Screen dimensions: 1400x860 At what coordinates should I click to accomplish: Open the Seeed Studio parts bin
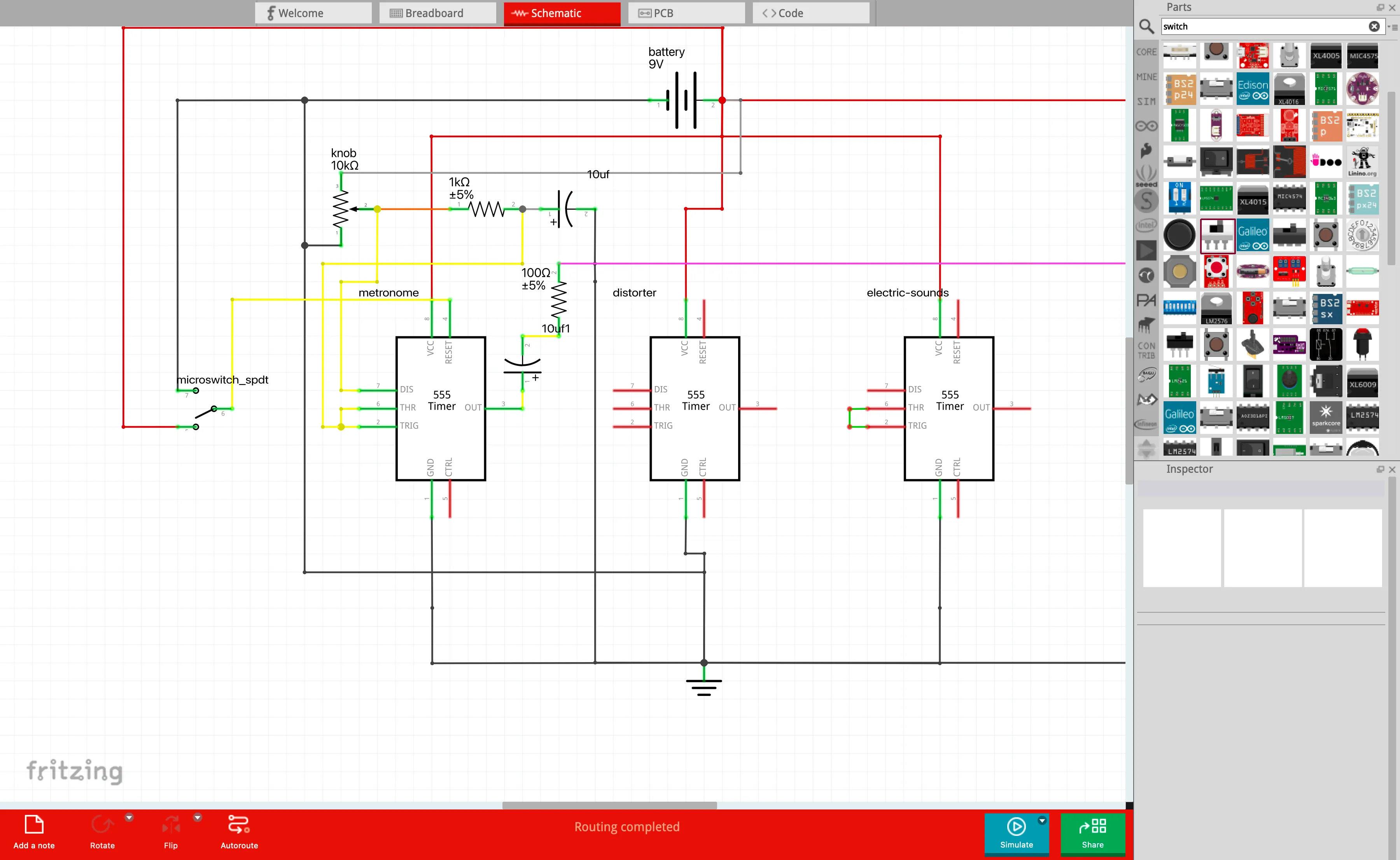tap(1146, 175)
